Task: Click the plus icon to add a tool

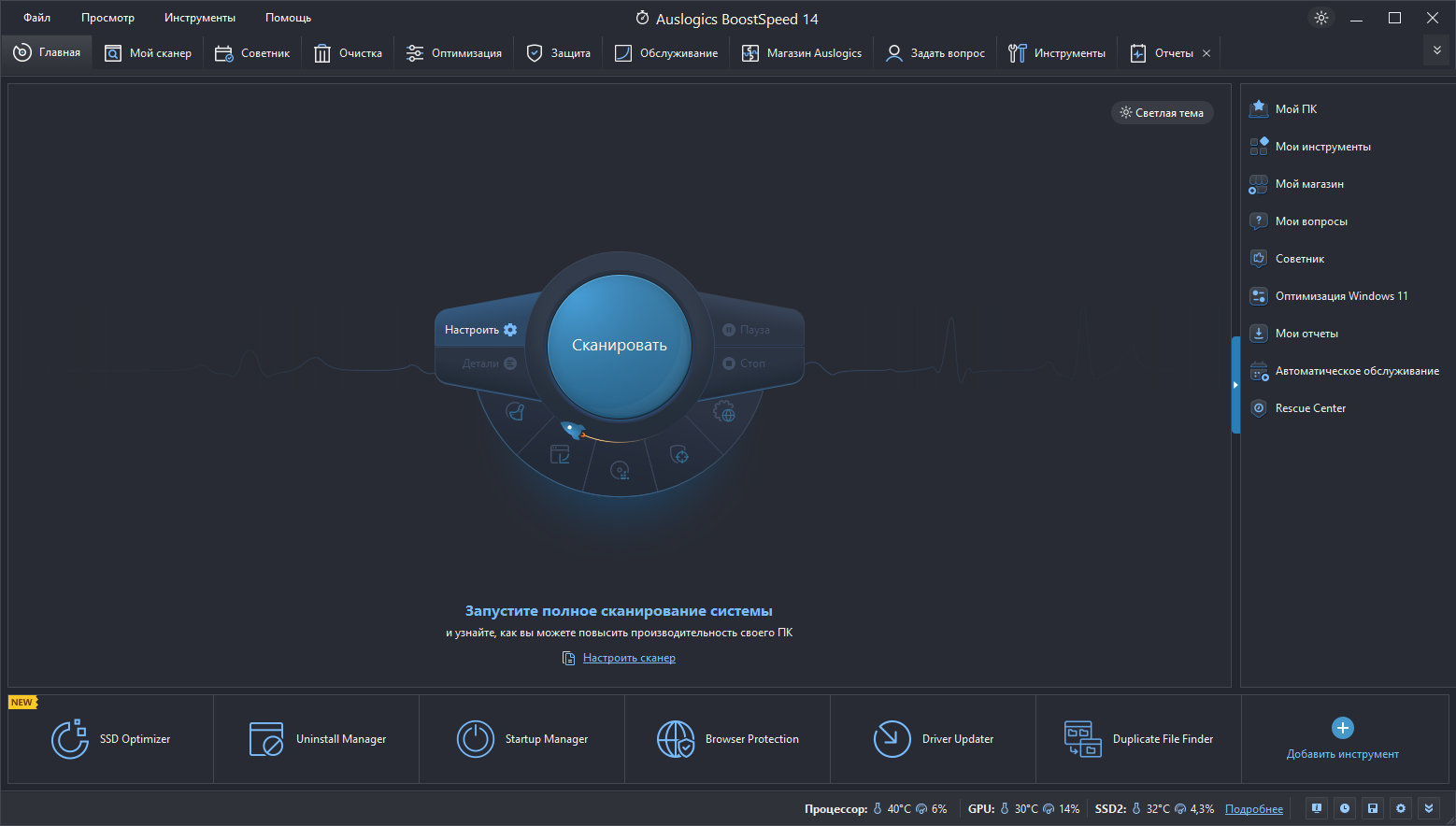Action: pyautogui.click(x=1343, y=728)
